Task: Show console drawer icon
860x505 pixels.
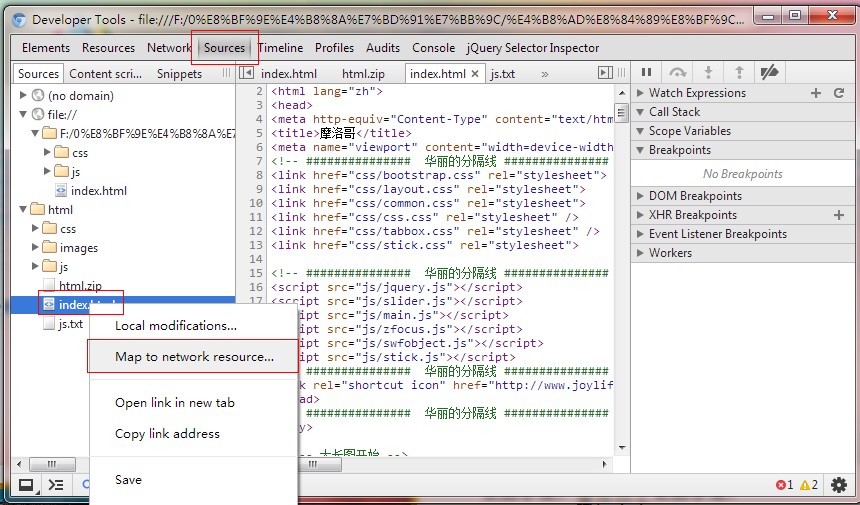Action: tap(55, 485)
